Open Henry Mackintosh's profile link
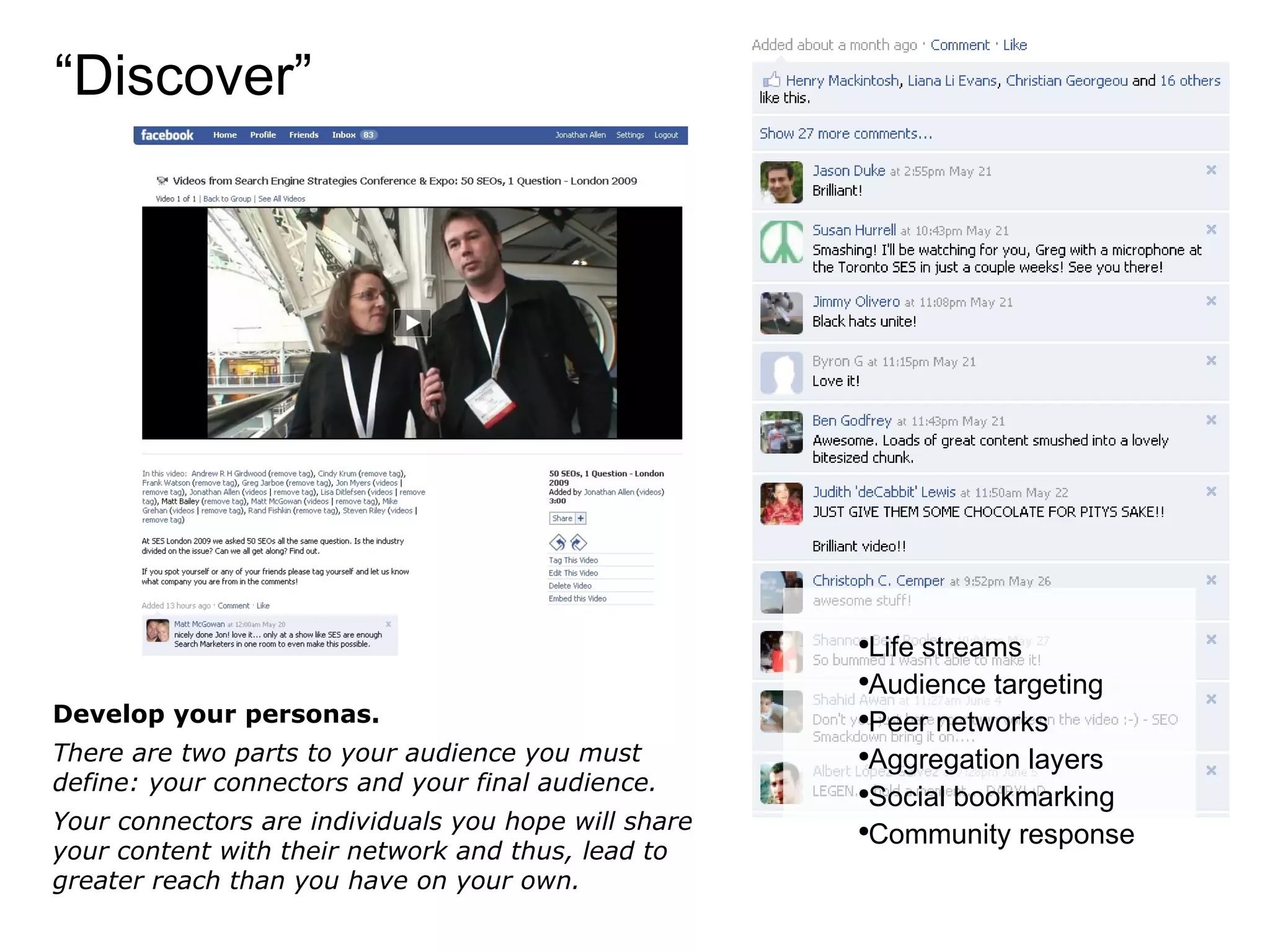This screenshot has width=1270, height=952. tap(842, 81)
